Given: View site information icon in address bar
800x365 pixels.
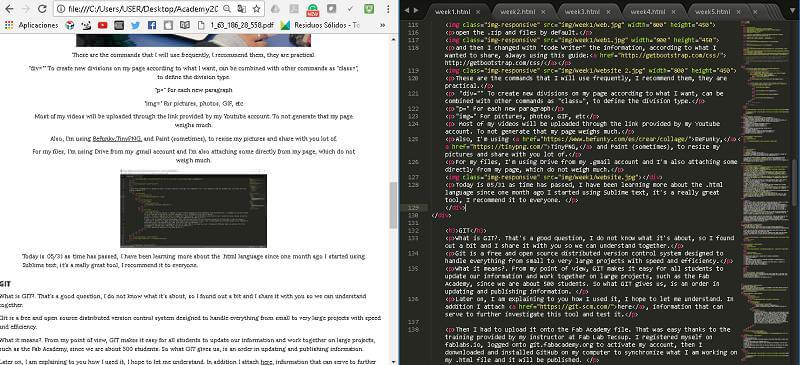Looking at the screenshot, I should [61, 9].
